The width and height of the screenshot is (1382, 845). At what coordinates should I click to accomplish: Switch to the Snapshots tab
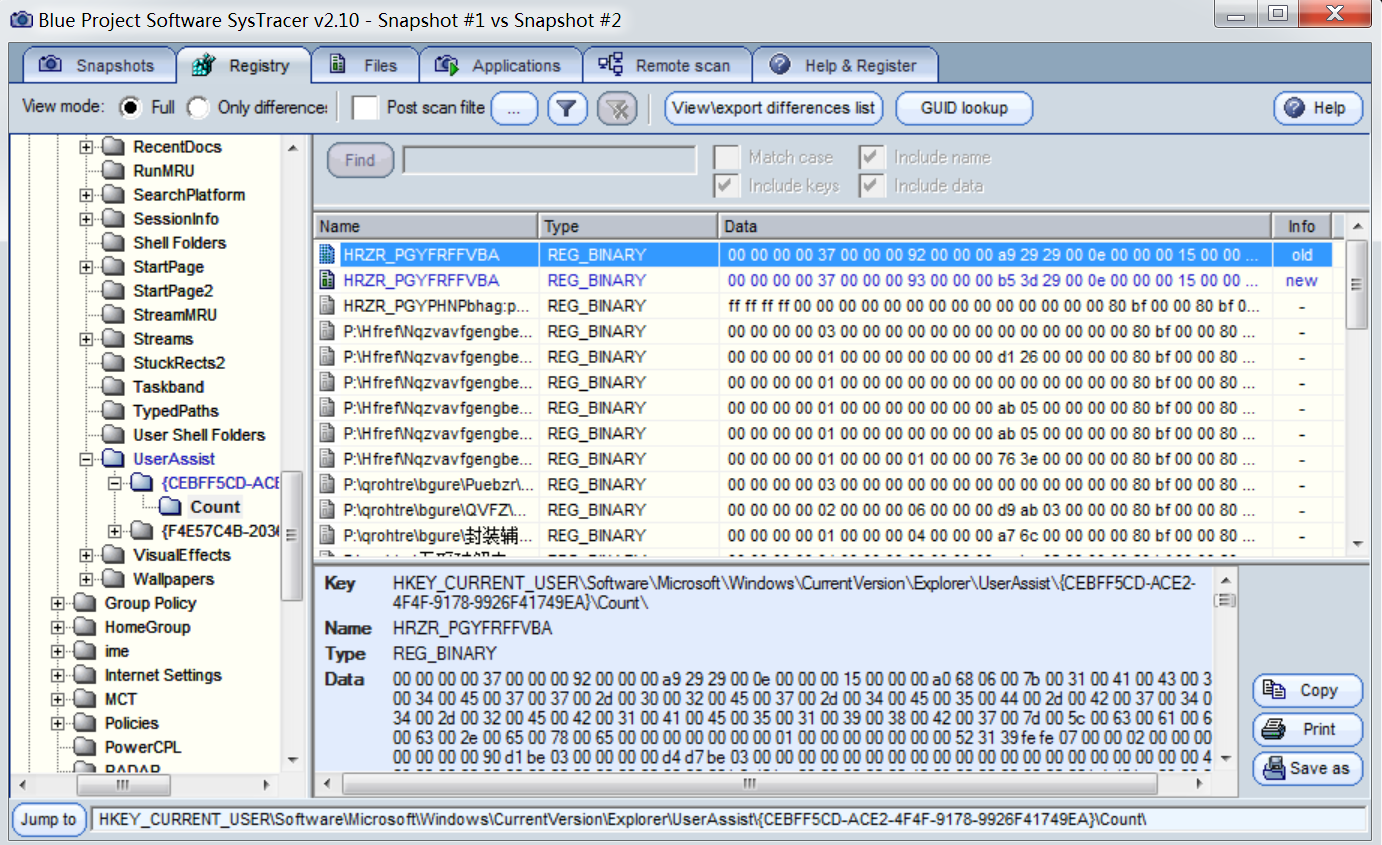98,65
